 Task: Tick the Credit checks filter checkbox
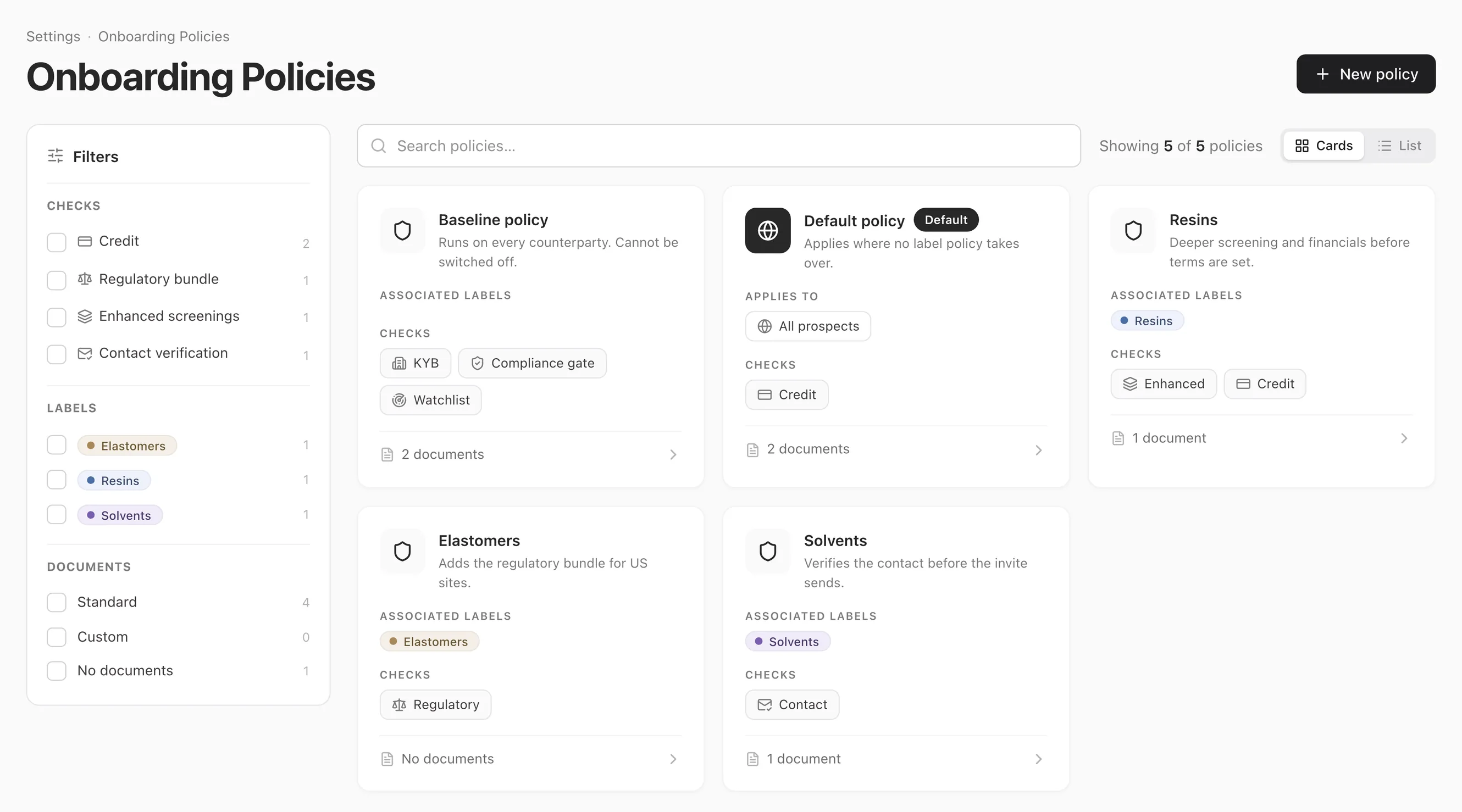56,242
